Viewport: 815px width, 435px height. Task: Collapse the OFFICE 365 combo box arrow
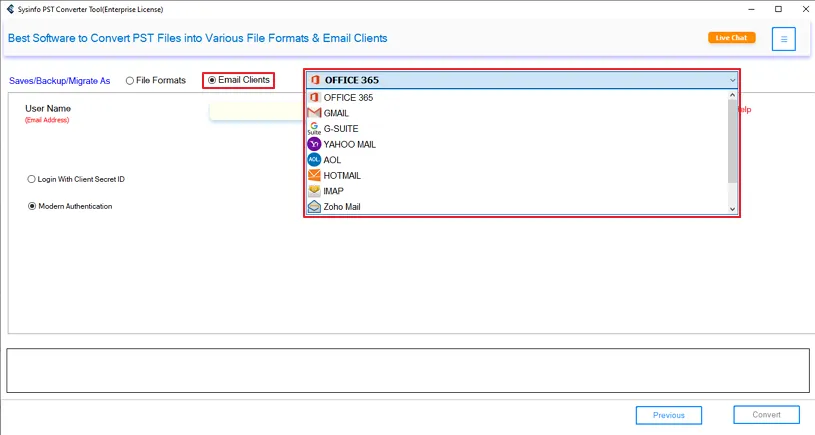click(x=732, y=80)
